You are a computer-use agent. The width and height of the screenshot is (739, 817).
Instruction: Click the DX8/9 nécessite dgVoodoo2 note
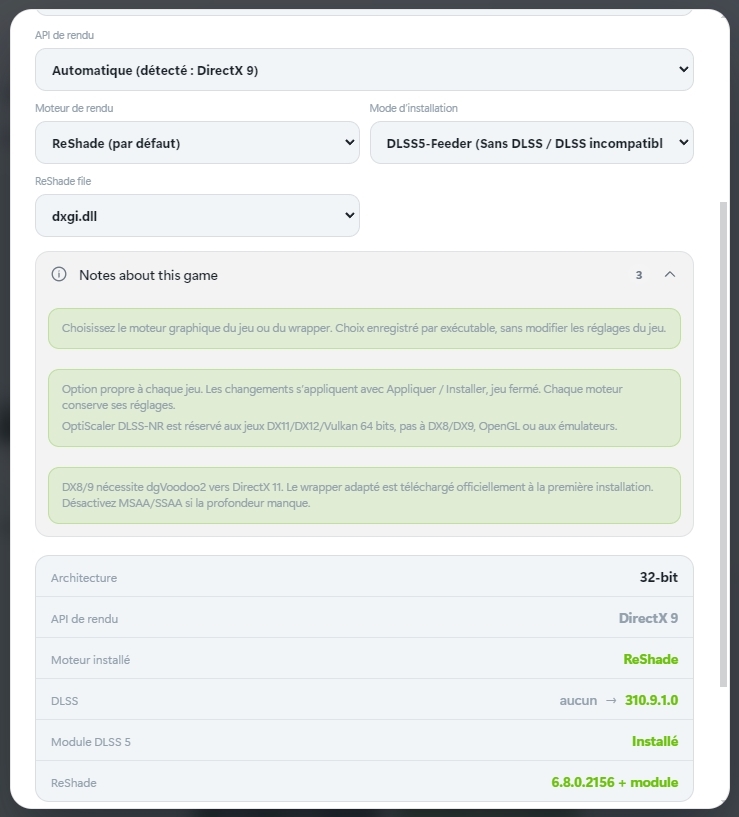[x=364, y=496]
